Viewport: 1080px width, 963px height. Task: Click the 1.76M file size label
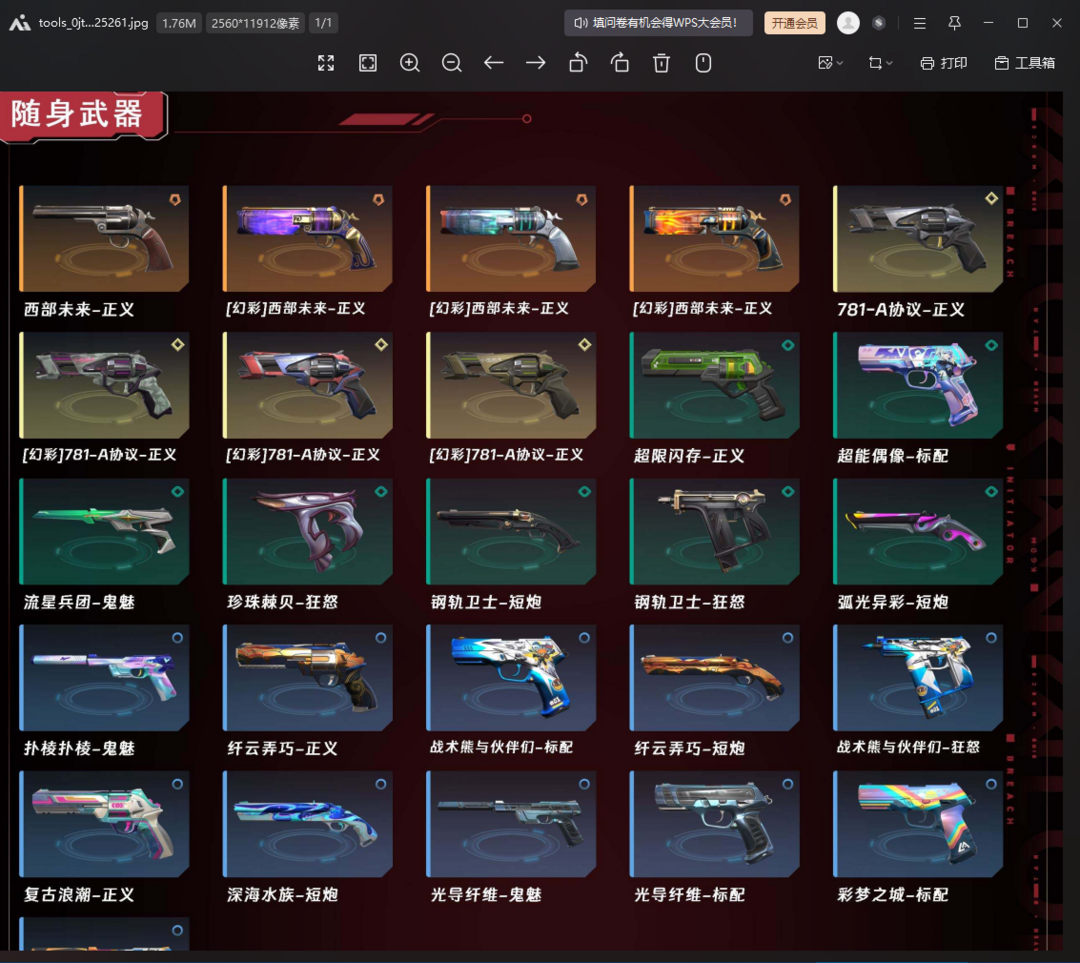pos(179,23)
